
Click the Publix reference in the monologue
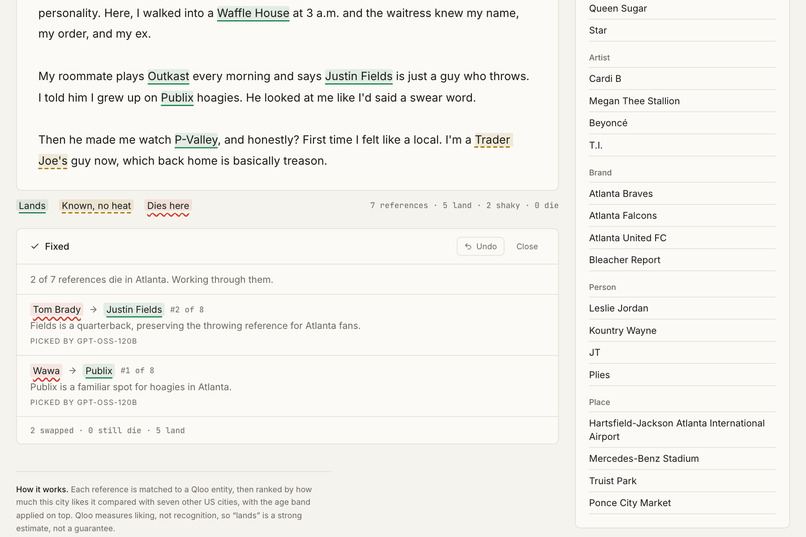pos(177,98)
